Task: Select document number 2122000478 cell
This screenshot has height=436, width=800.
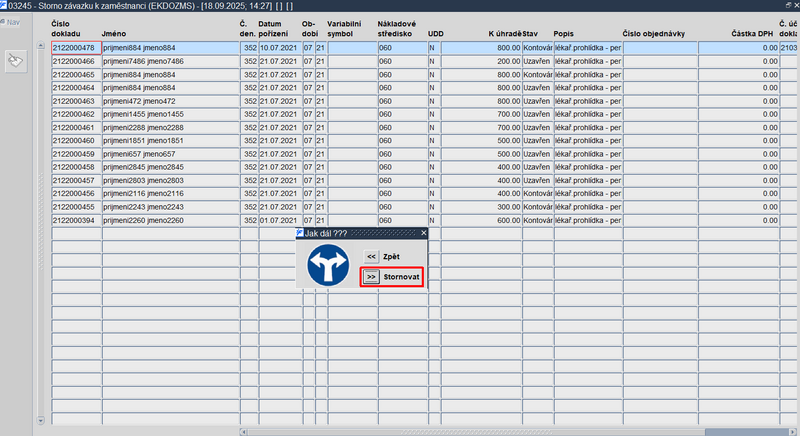Action: click(77, 48)
